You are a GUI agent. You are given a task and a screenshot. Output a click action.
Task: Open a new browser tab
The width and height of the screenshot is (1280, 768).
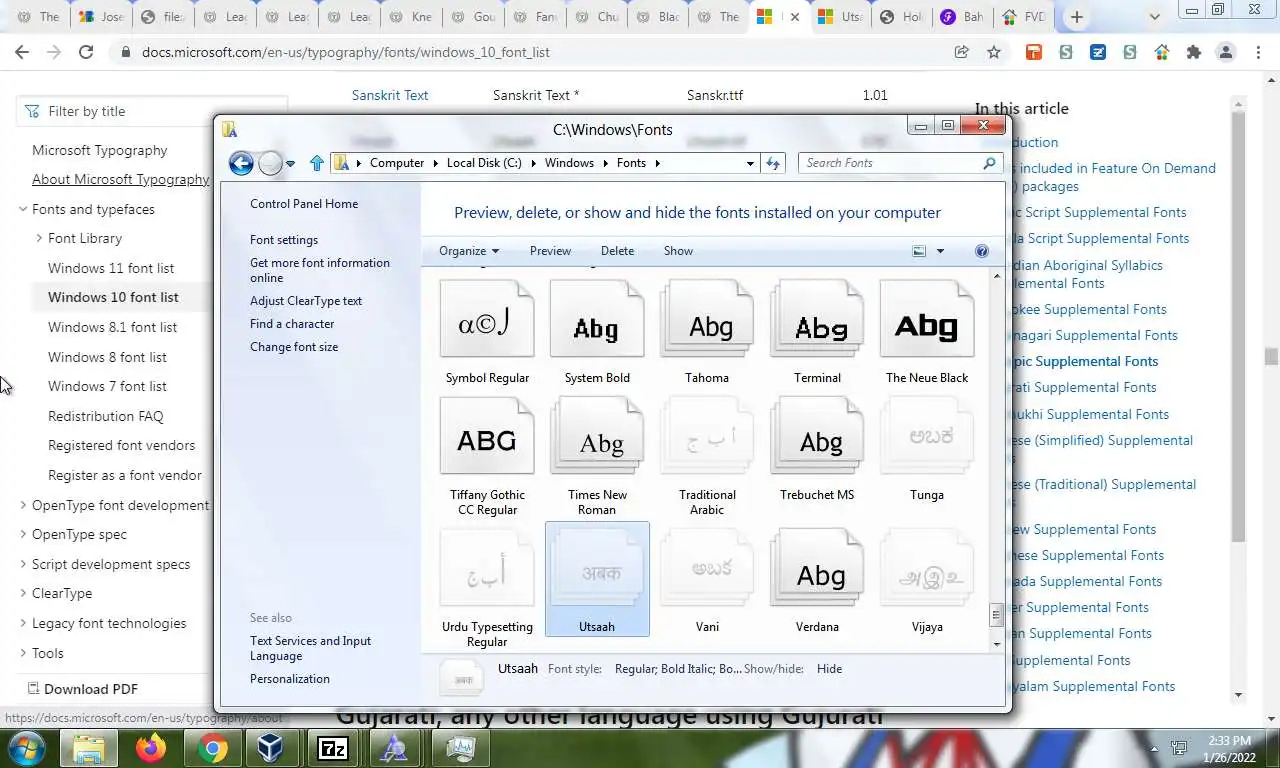(1076, 17)
